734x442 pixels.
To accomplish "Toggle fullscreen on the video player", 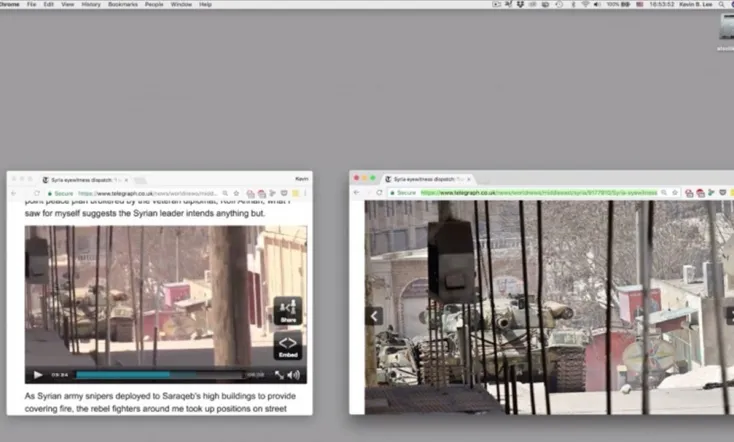I will click(279, 375).
